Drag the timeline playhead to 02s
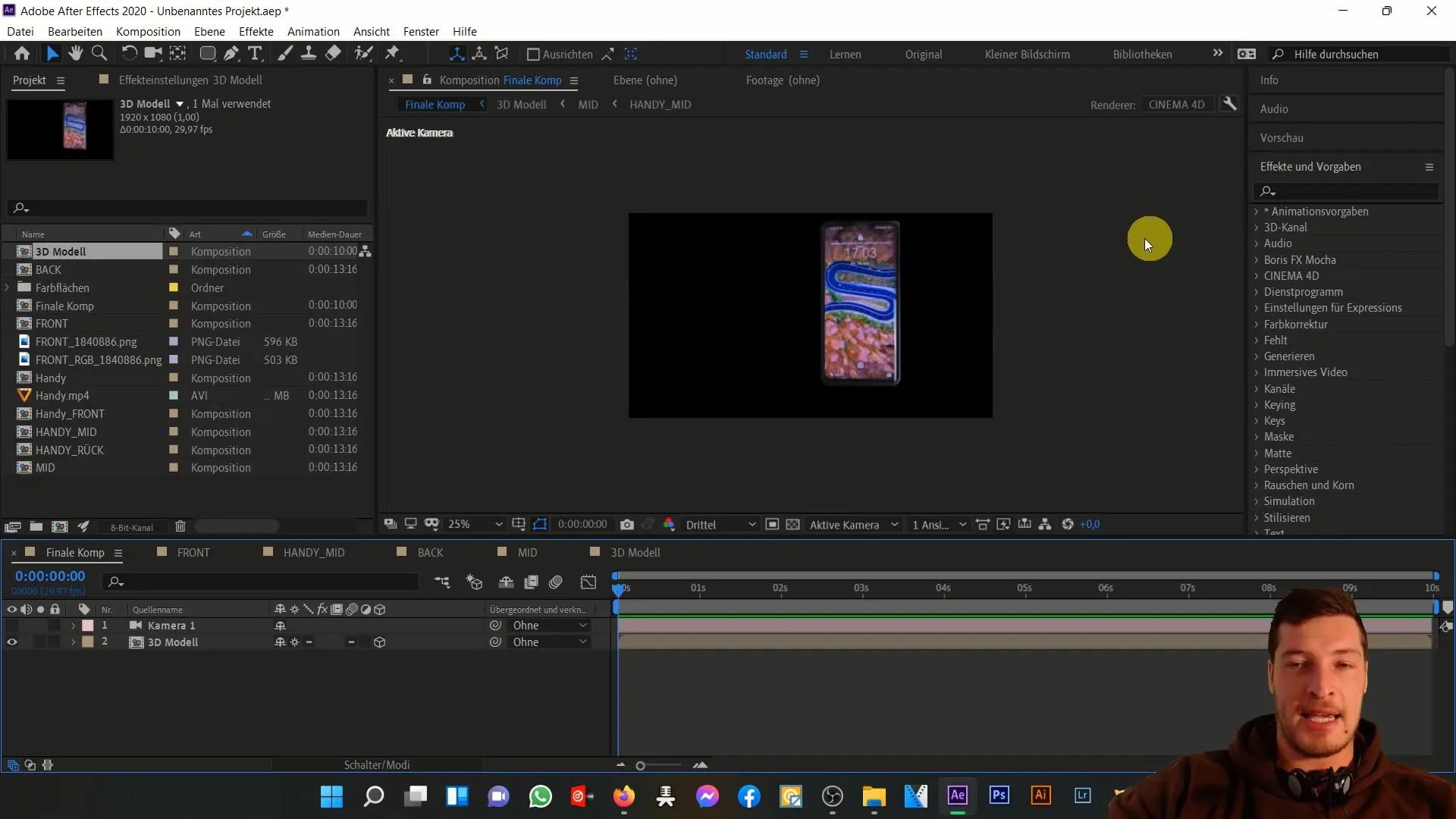 (781, 587)
